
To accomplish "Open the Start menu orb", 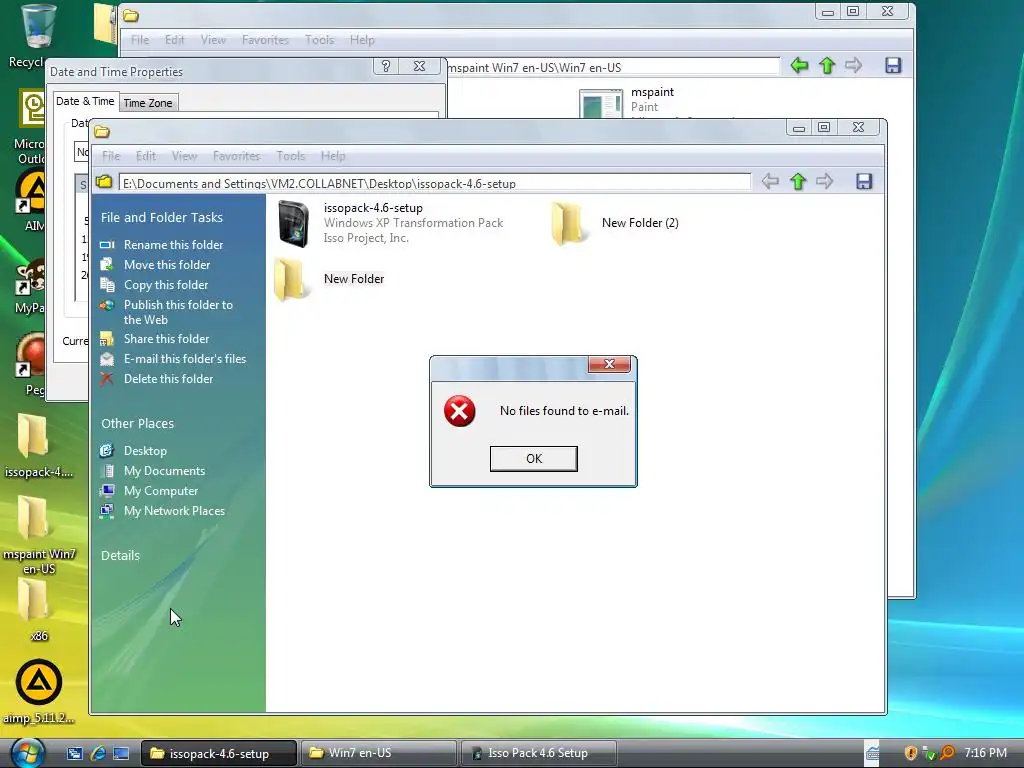I will (x=27, y=752).
